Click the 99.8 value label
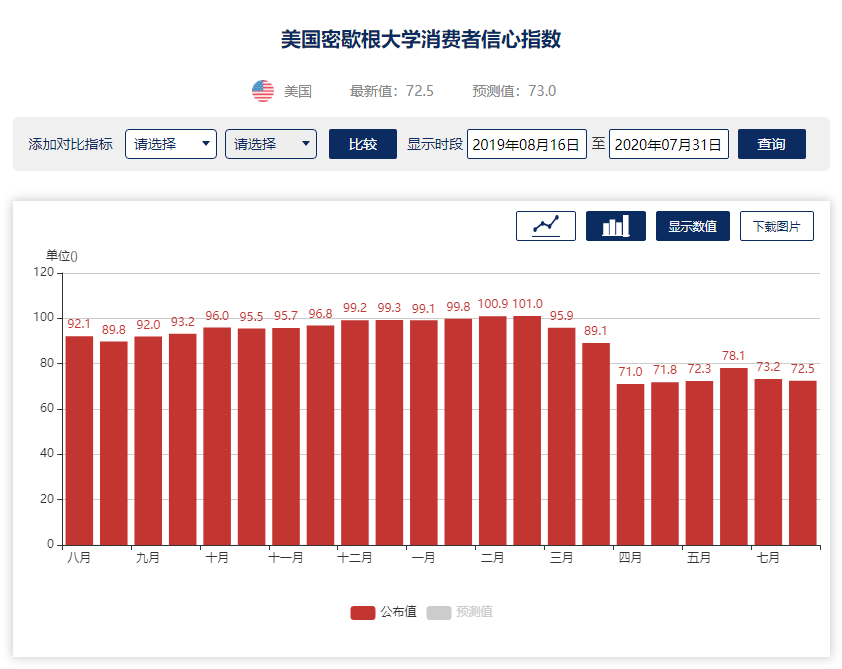 (x=458, y=307)
